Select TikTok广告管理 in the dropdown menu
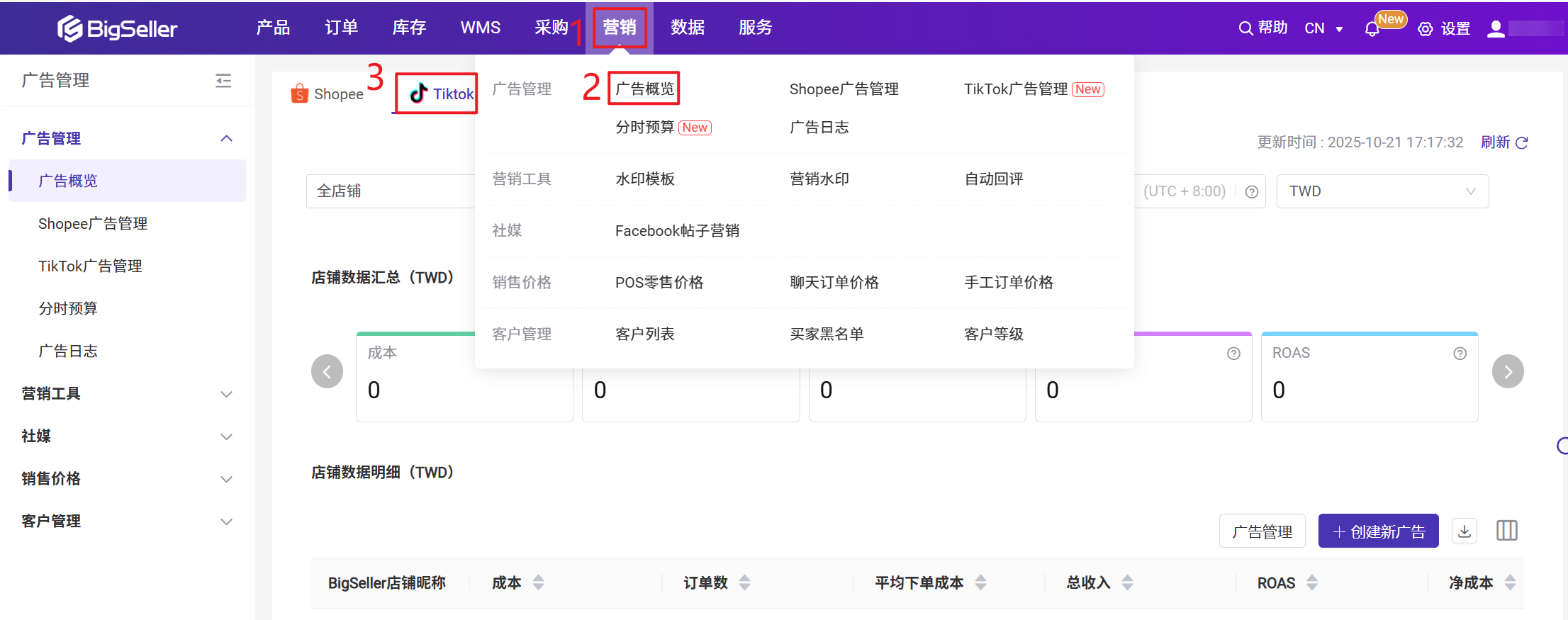1568x620 pixels. pyautogui.click(x=1015, y=89)
